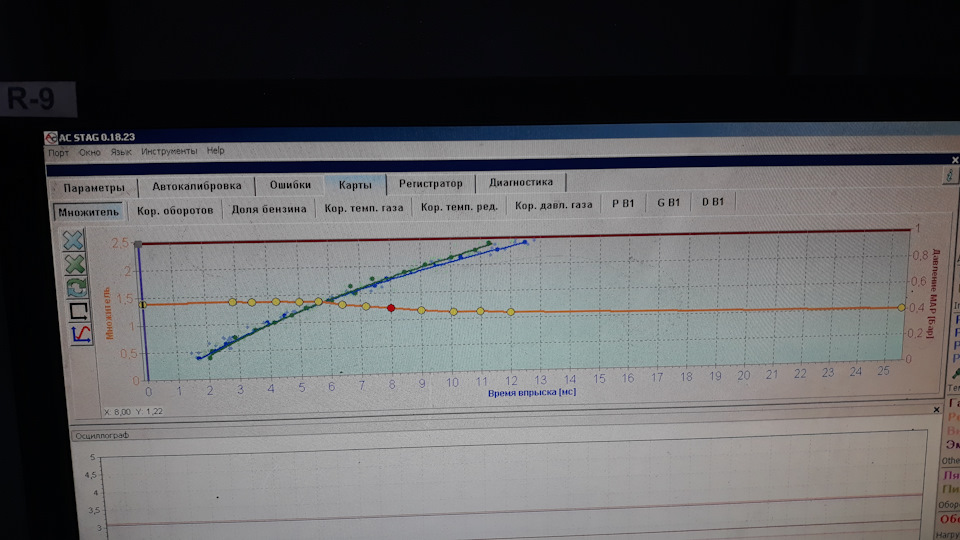This screenshot has width=960, height=540.
Task: Click the Давление MAP [Бар] axis label
Action: pos(934,293)
